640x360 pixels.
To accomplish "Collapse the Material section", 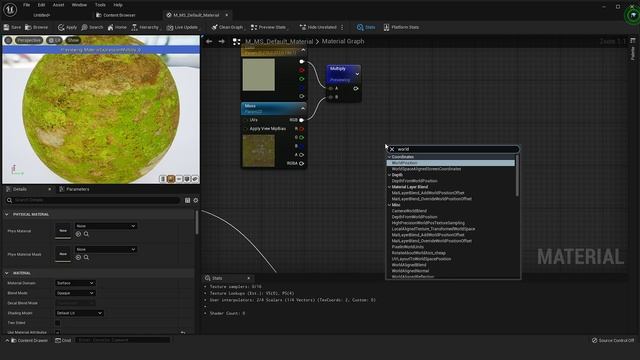I will (7, 273).
